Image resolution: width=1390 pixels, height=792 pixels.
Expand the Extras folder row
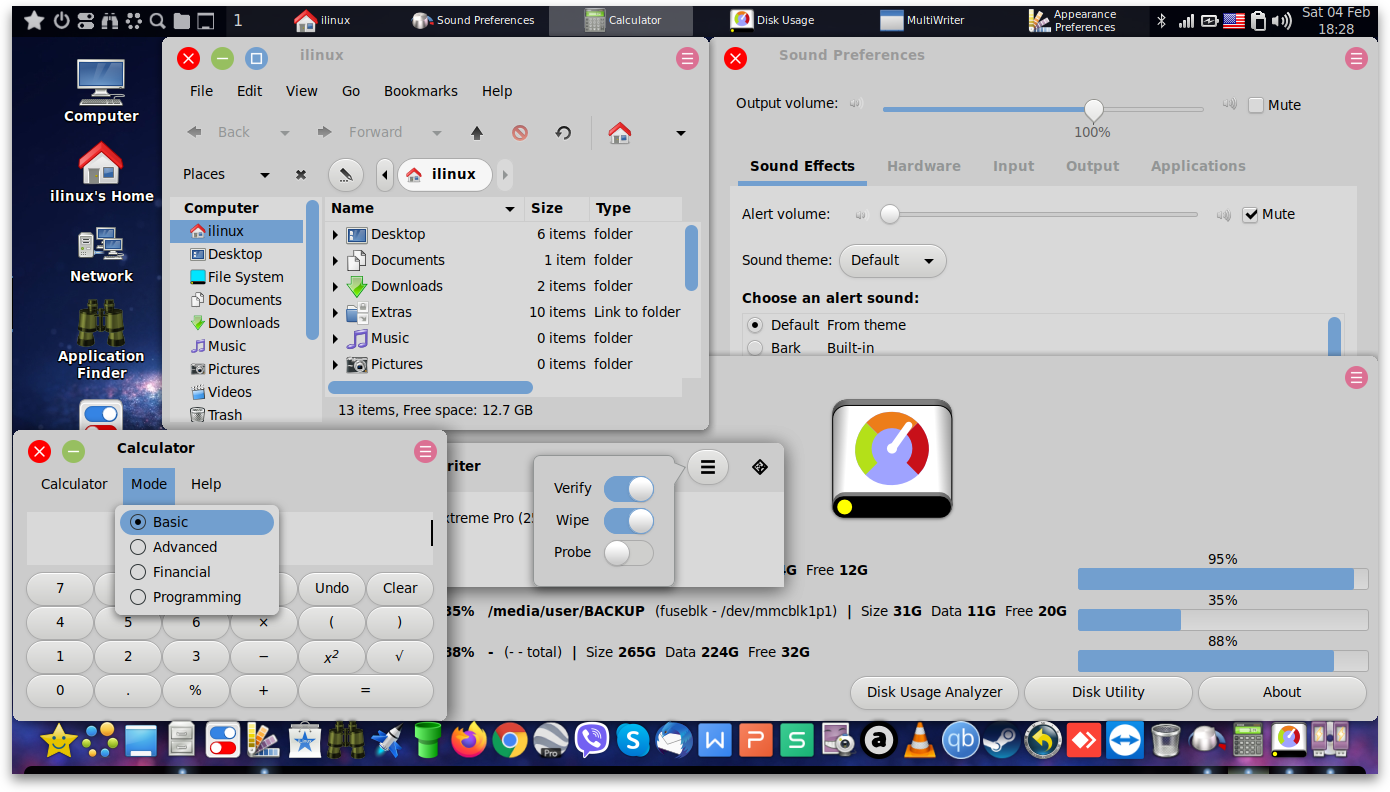coord(336,312)
